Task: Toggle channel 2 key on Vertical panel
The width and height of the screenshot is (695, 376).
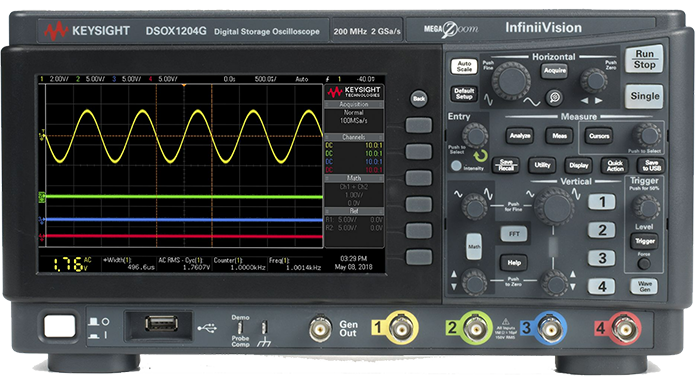Action: [x=601, y=230]
